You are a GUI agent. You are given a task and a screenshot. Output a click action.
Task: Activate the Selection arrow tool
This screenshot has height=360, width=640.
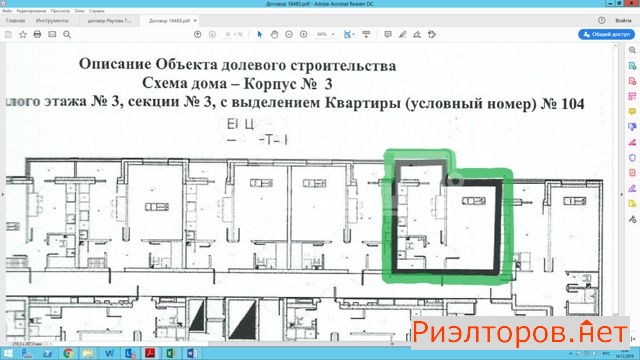(260, 35)
